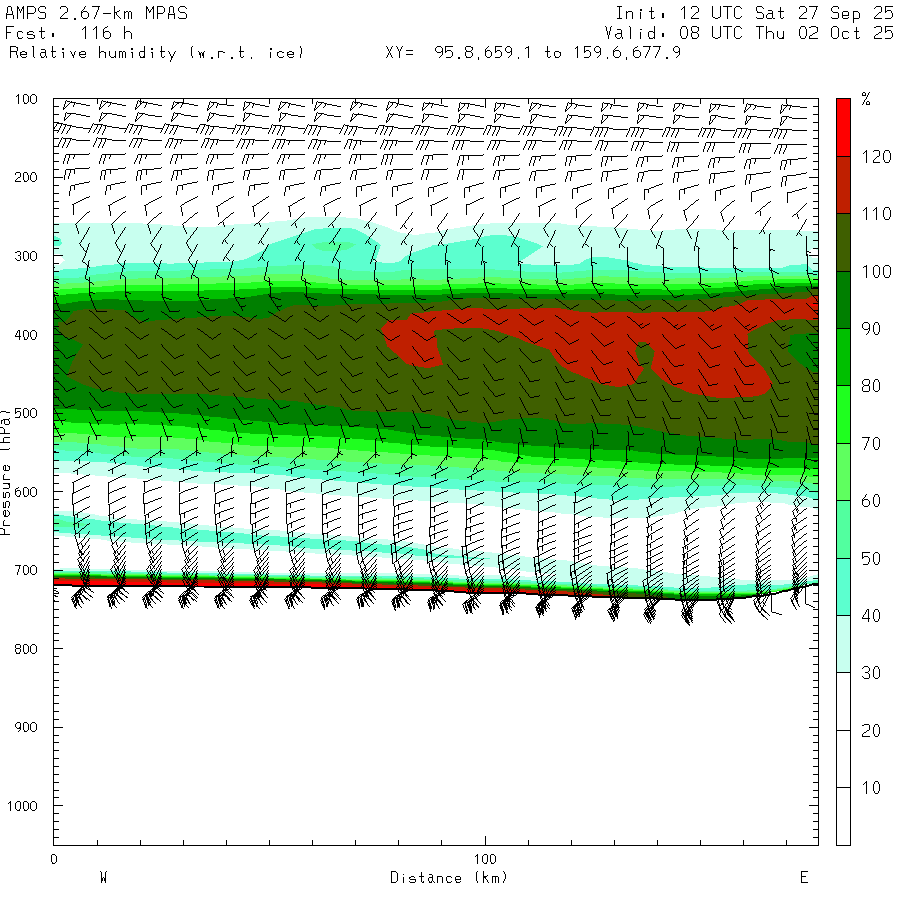Click the white swatch between 20 and 30

point(843,701)
